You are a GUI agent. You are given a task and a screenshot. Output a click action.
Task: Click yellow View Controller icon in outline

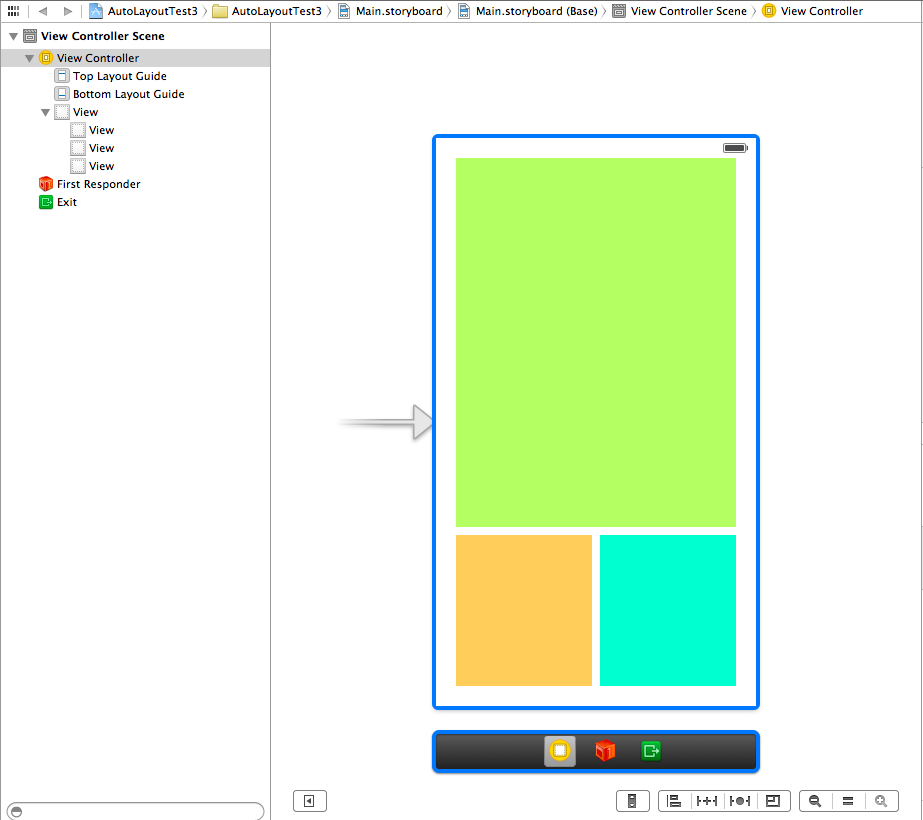(46, 58)
